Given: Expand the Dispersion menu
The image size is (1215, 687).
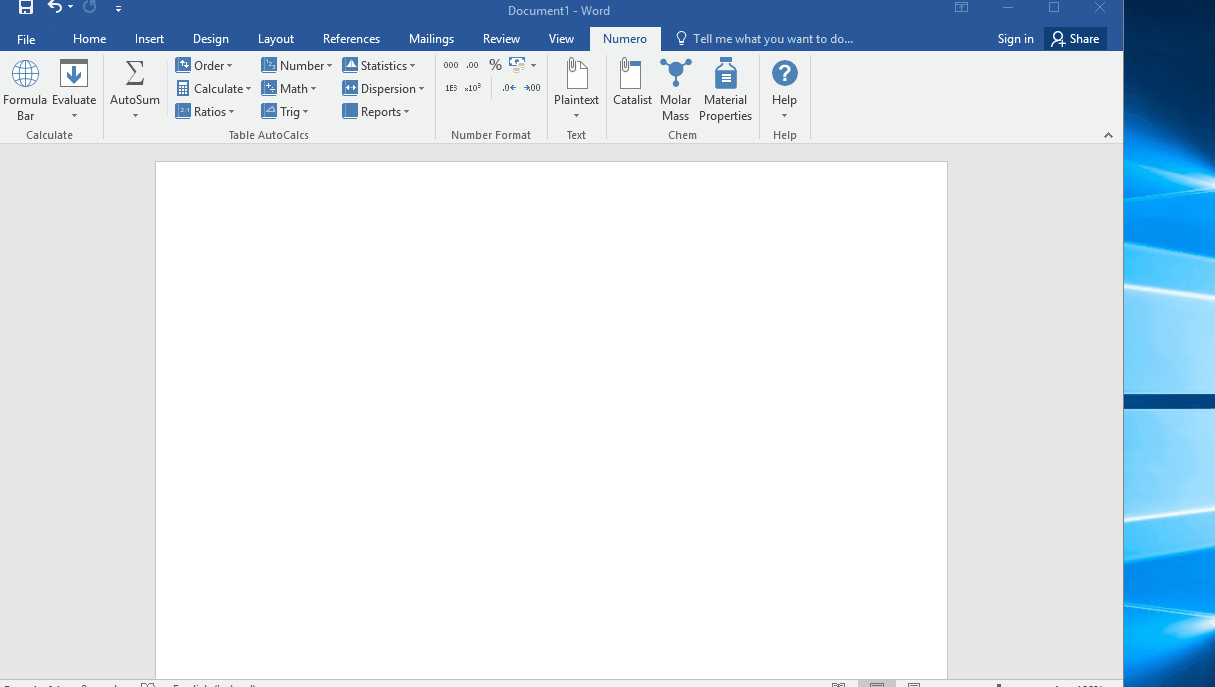Looking at the screenshot, I should [x=383, y=88].
